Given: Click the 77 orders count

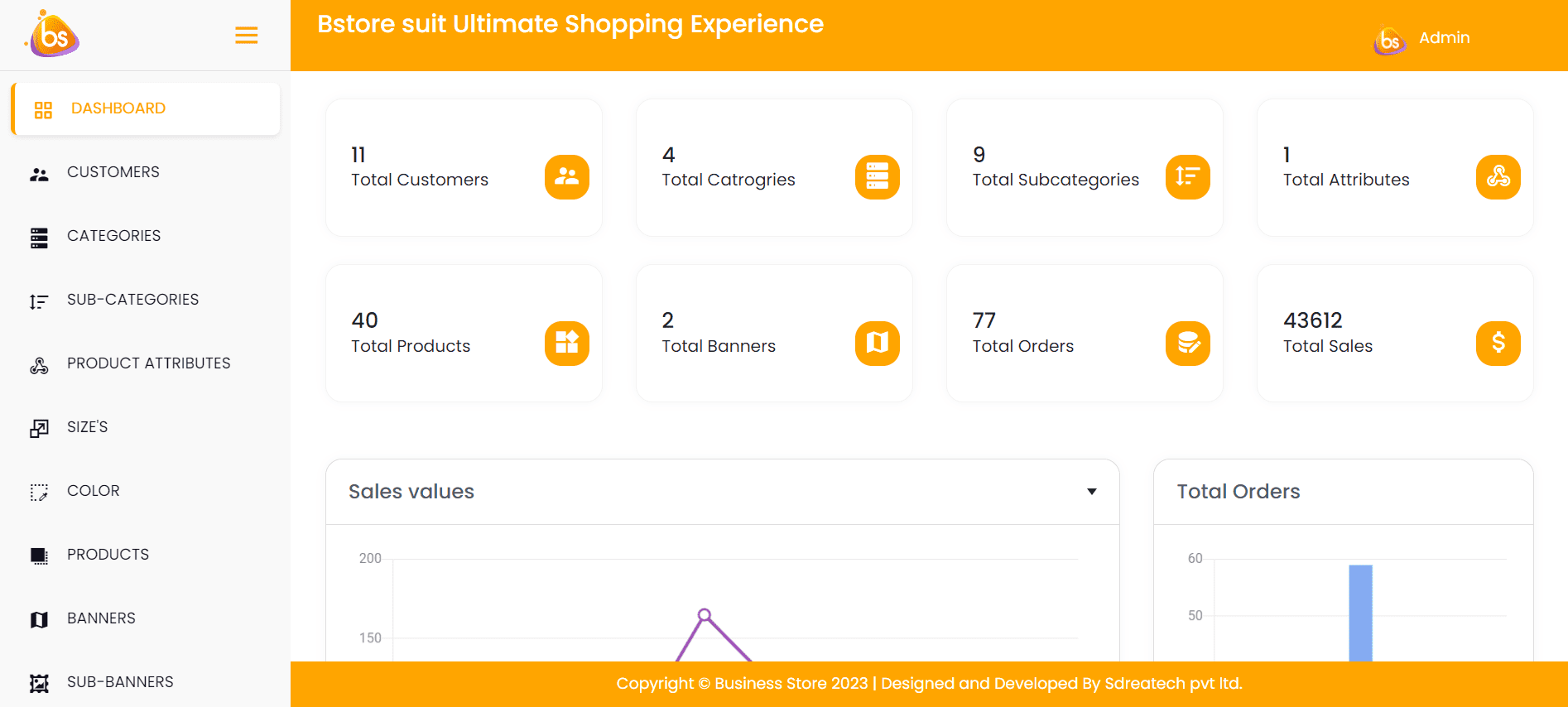Looking at the screenshot, I should [x=984, y=320].
